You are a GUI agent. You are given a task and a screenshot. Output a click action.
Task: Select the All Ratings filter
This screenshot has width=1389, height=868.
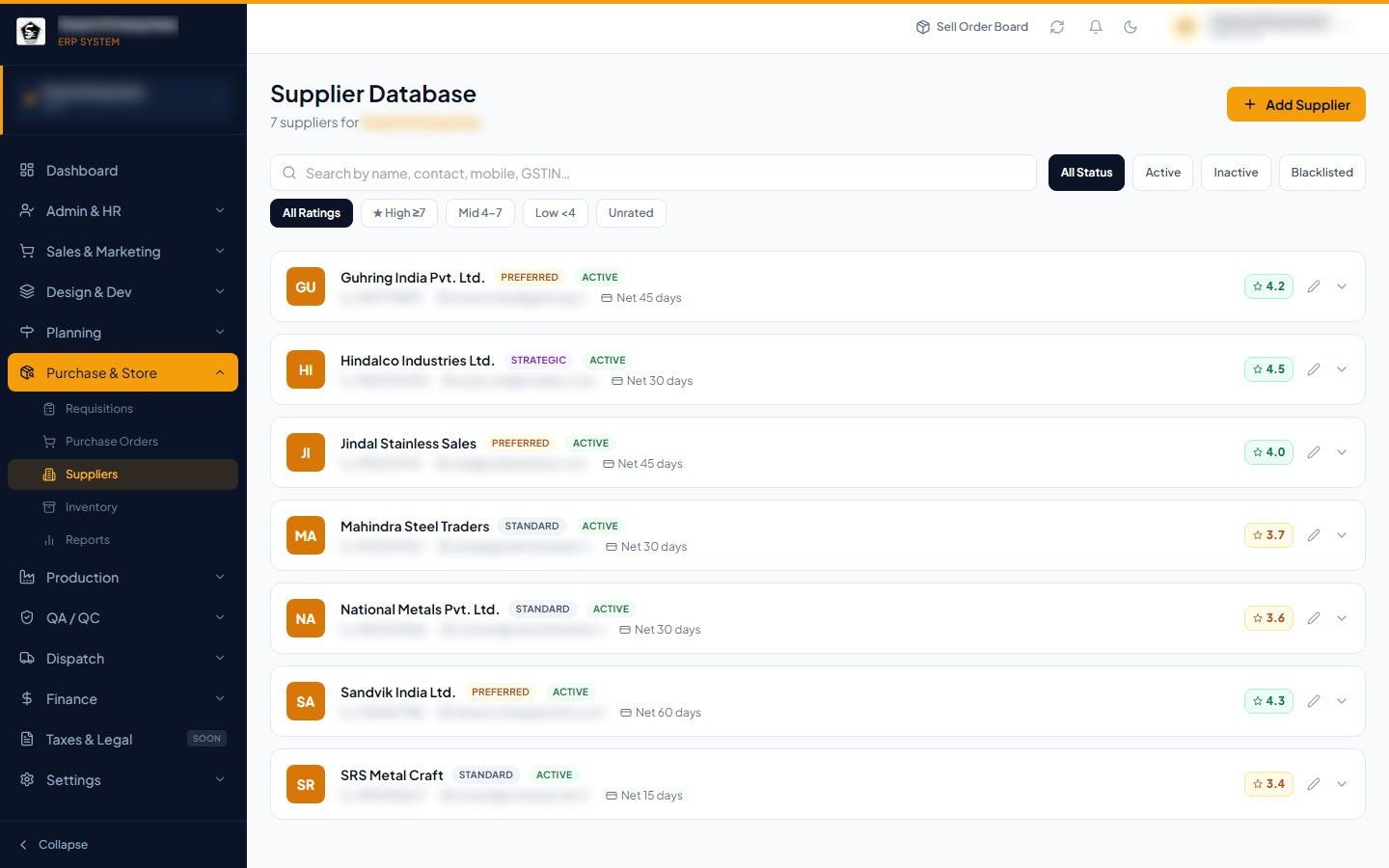pyautogui.click(x=312, y=213)
